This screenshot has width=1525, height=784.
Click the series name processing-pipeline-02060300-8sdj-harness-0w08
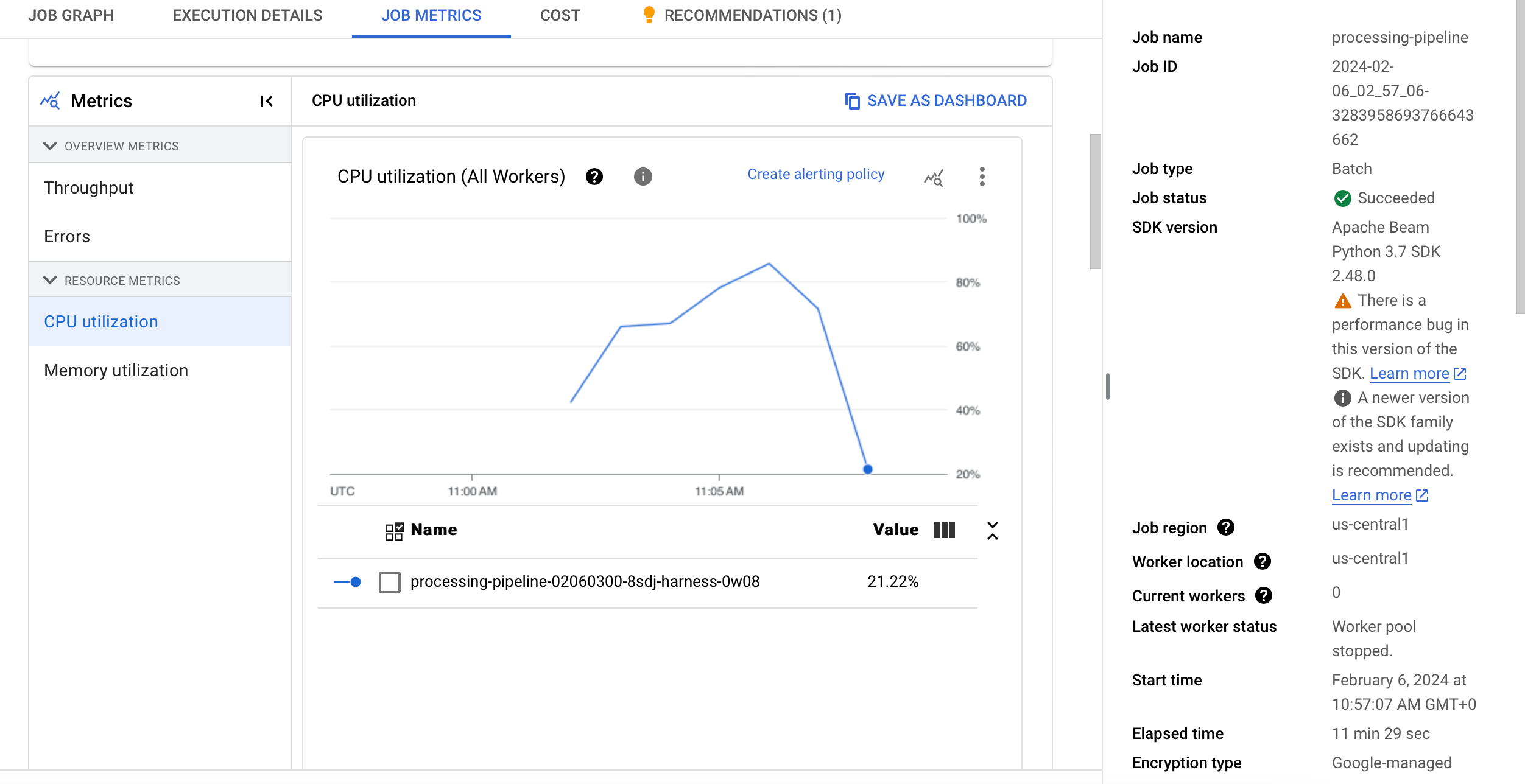point(585,582)
